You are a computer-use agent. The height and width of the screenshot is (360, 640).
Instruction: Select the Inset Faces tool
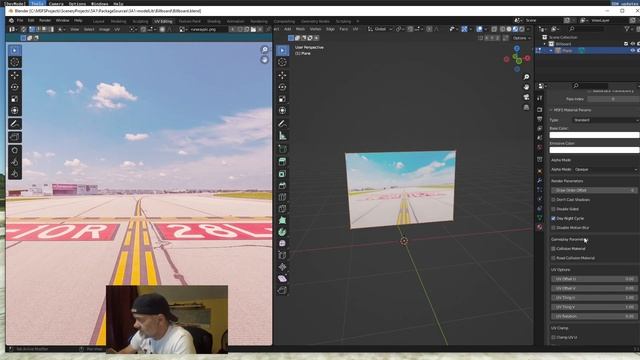click(282, 174)
